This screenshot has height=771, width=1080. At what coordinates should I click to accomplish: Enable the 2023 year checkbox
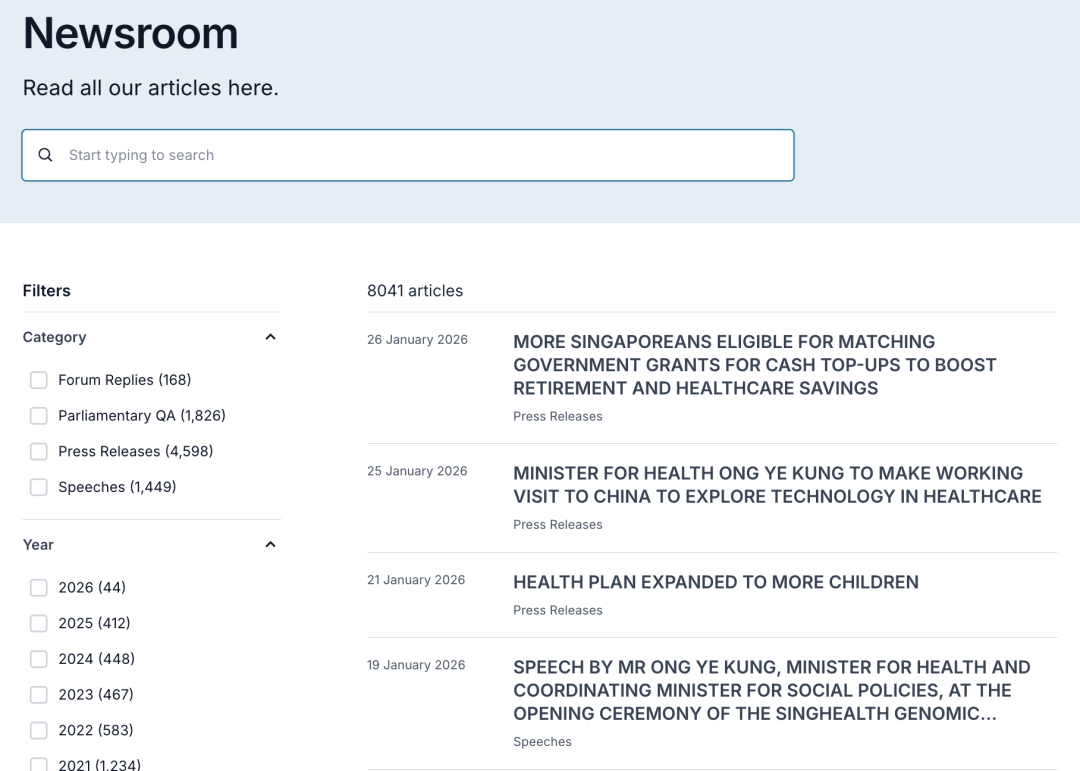[39, 695]
